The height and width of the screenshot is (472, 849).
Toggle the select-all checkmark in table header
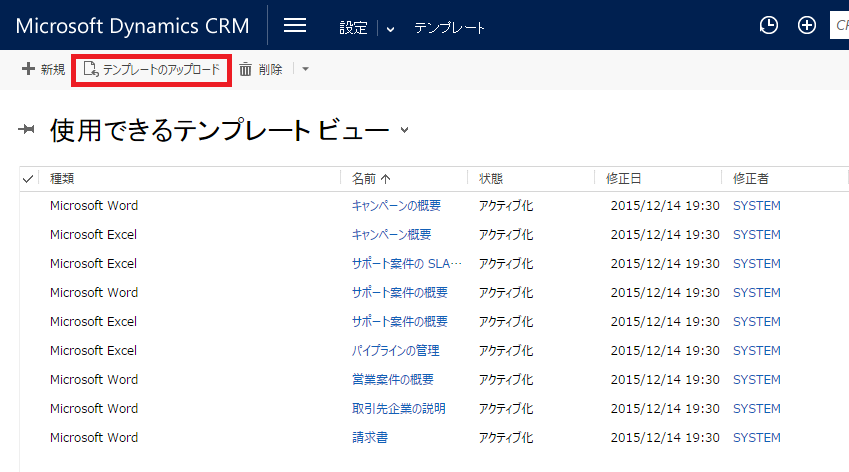(x=28, y=179)
